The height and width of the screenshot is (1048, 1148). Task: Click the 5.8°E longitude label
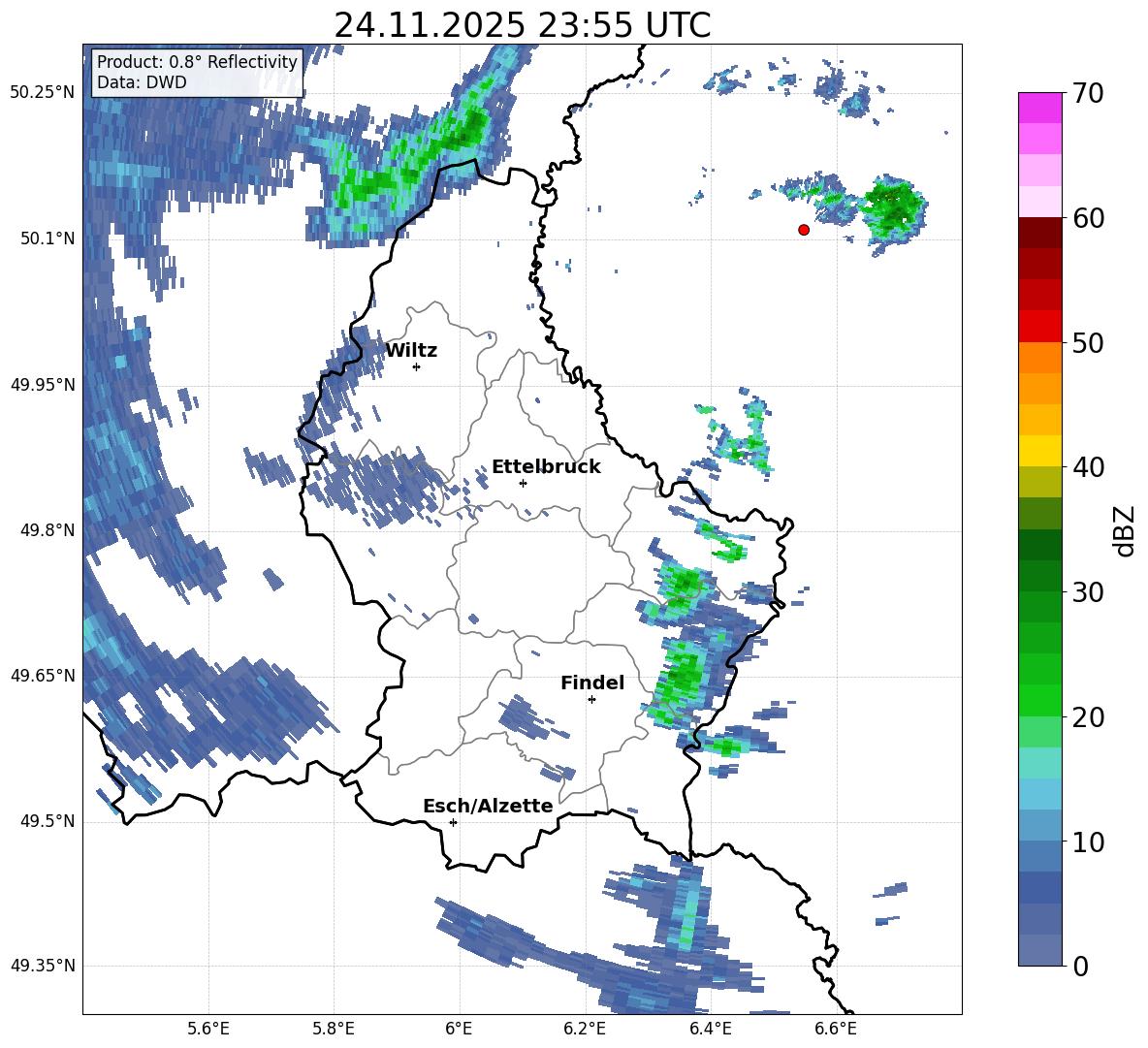click(334, 1029)
